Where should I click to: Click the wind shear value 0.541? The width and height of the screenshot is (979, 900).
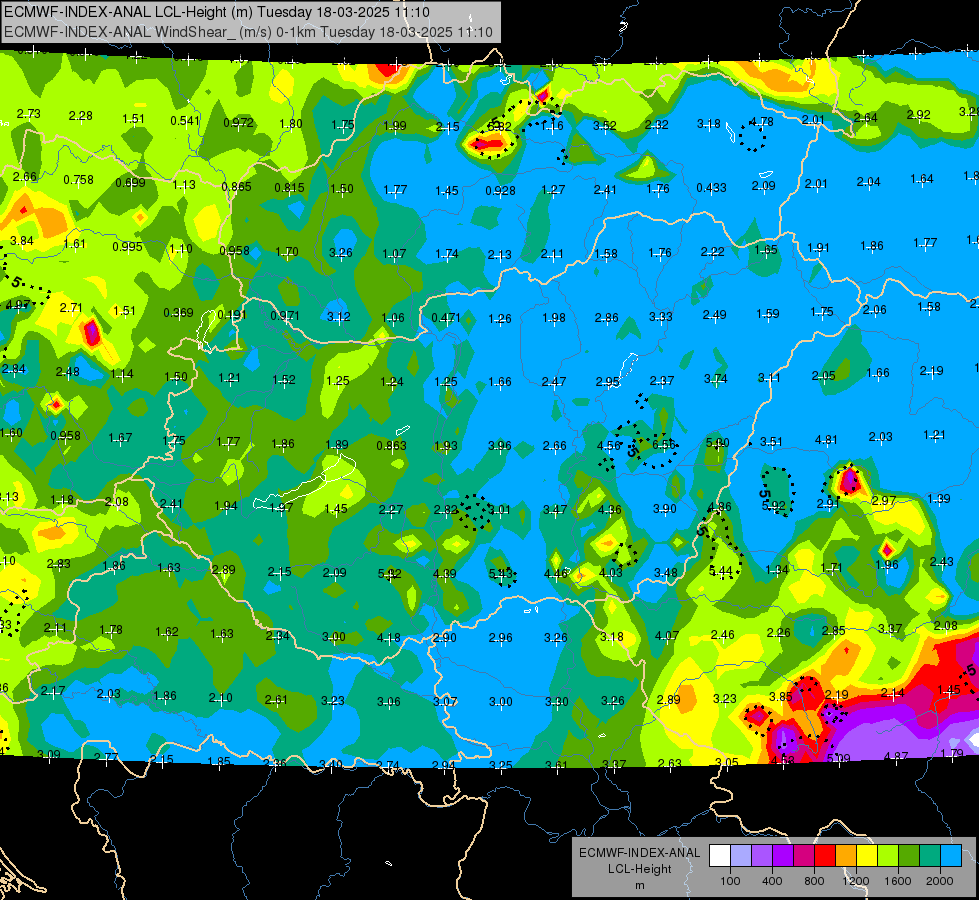click(x=185, y=121)
